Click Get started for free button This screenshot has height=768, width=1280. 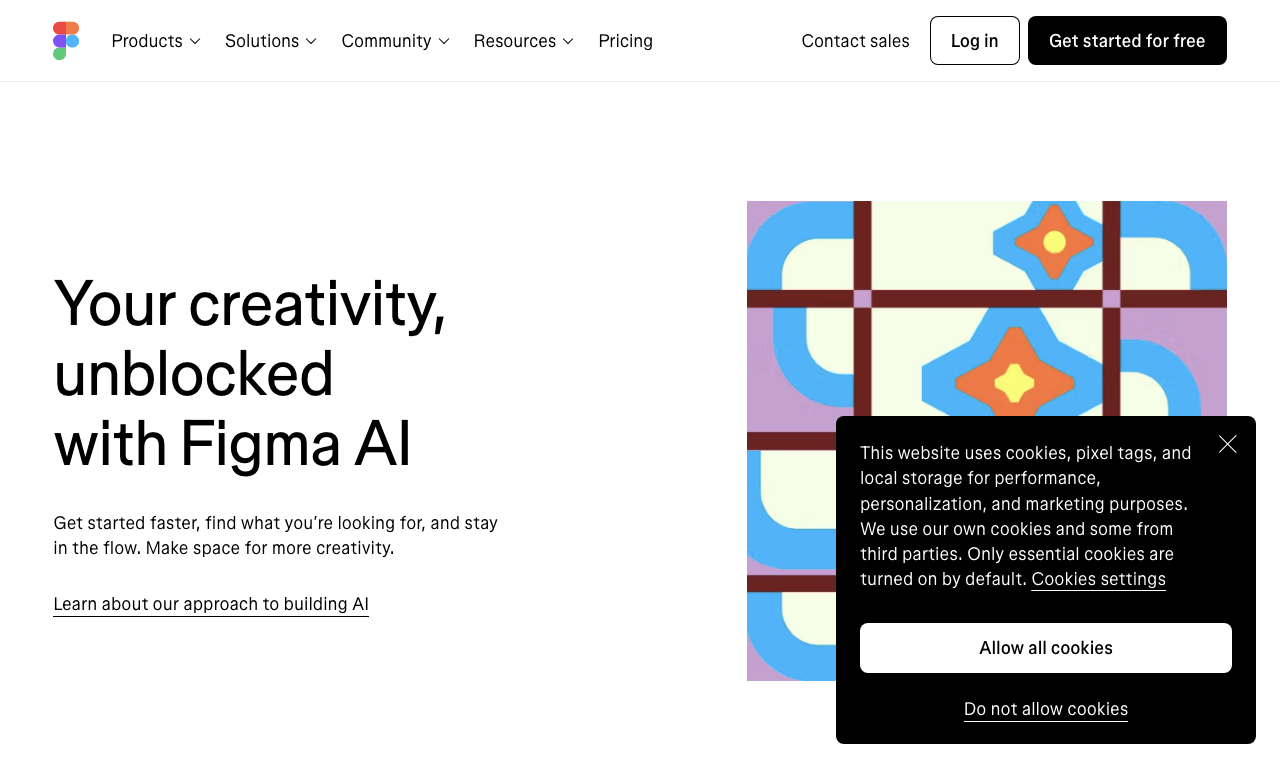coord(1127,41)
